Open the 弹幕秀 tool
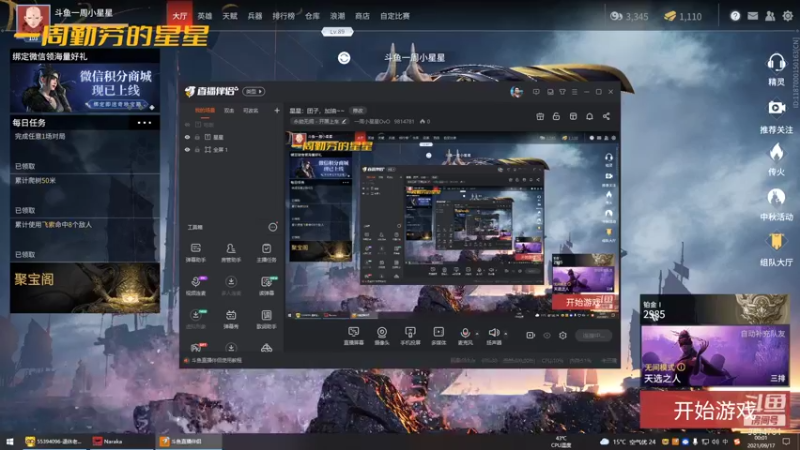This screenshot has width=800, height=450. tap(231, 318)
